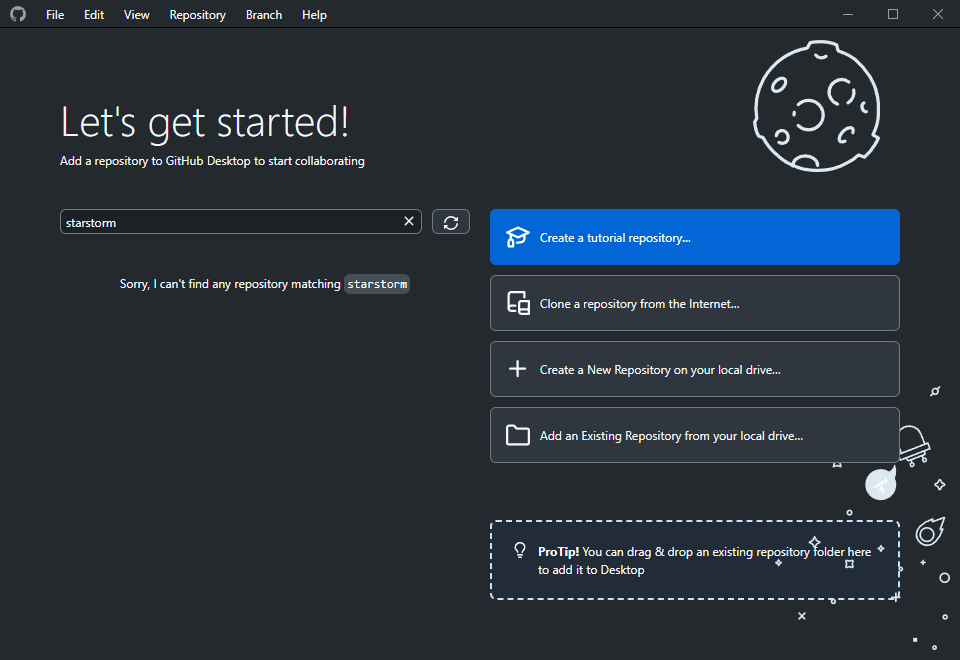Open the View menu
The width and height of the screenshot is (960, 660).
(x=137, y=15)
